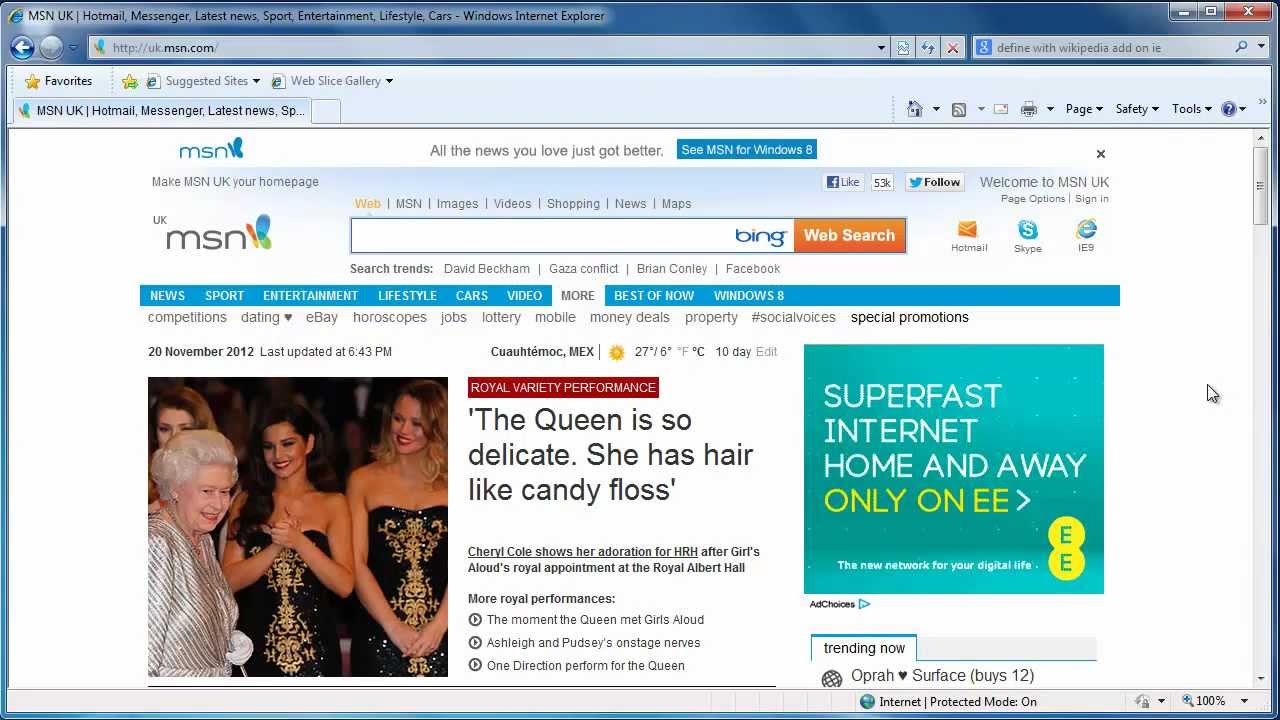Open Cheryl Cole shows her adoration link

click(583, 552)
